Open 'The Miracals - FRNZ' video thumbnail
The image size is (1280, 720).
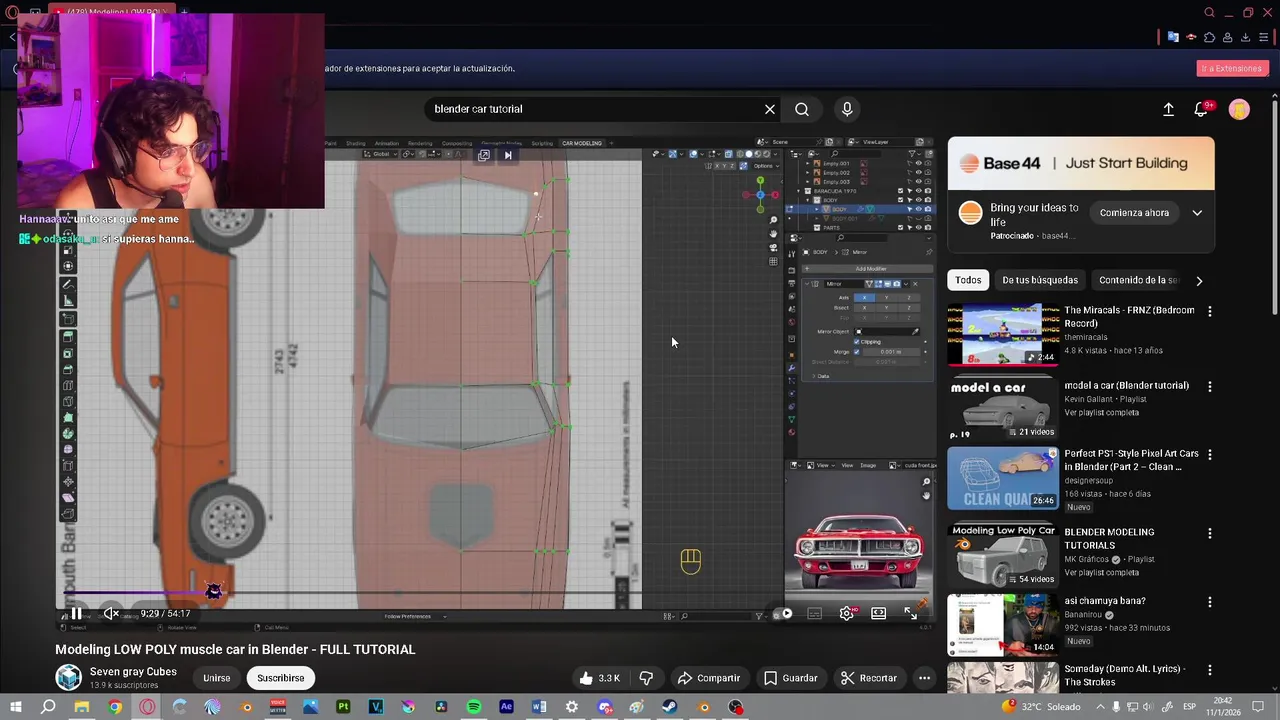(x=1002, y=335)
